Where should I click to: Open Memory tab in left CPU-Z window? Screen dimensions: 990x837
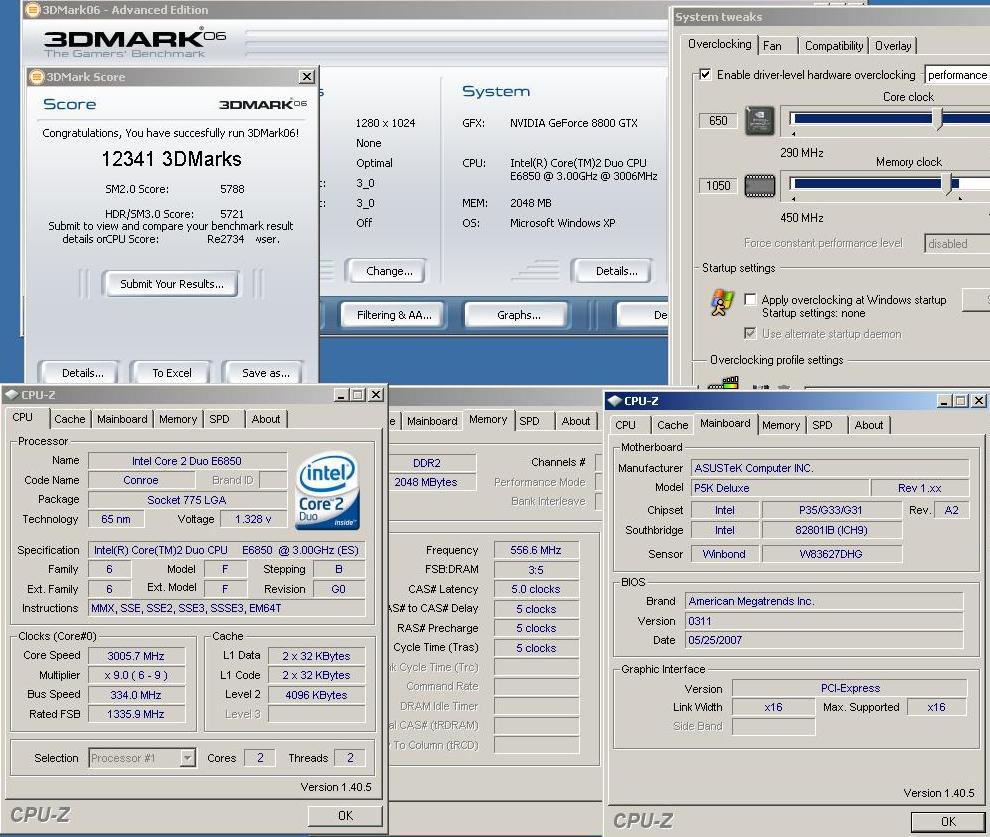177,418
